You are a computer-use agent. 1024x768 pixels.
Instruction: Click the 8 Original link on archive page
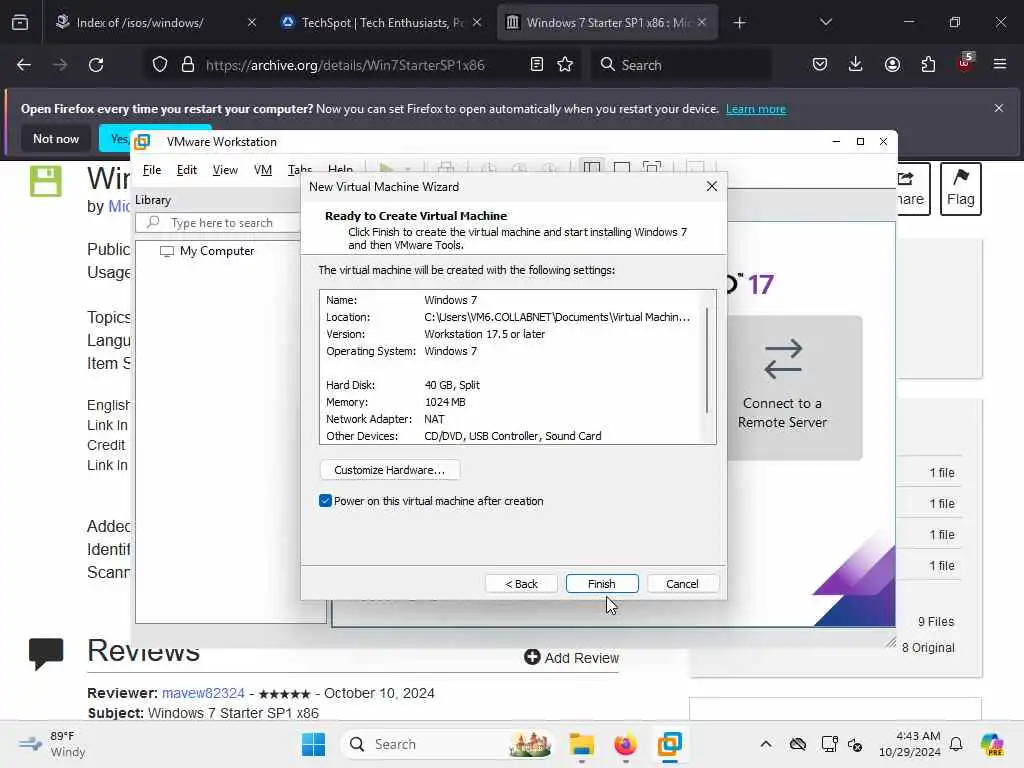(928, 648)
